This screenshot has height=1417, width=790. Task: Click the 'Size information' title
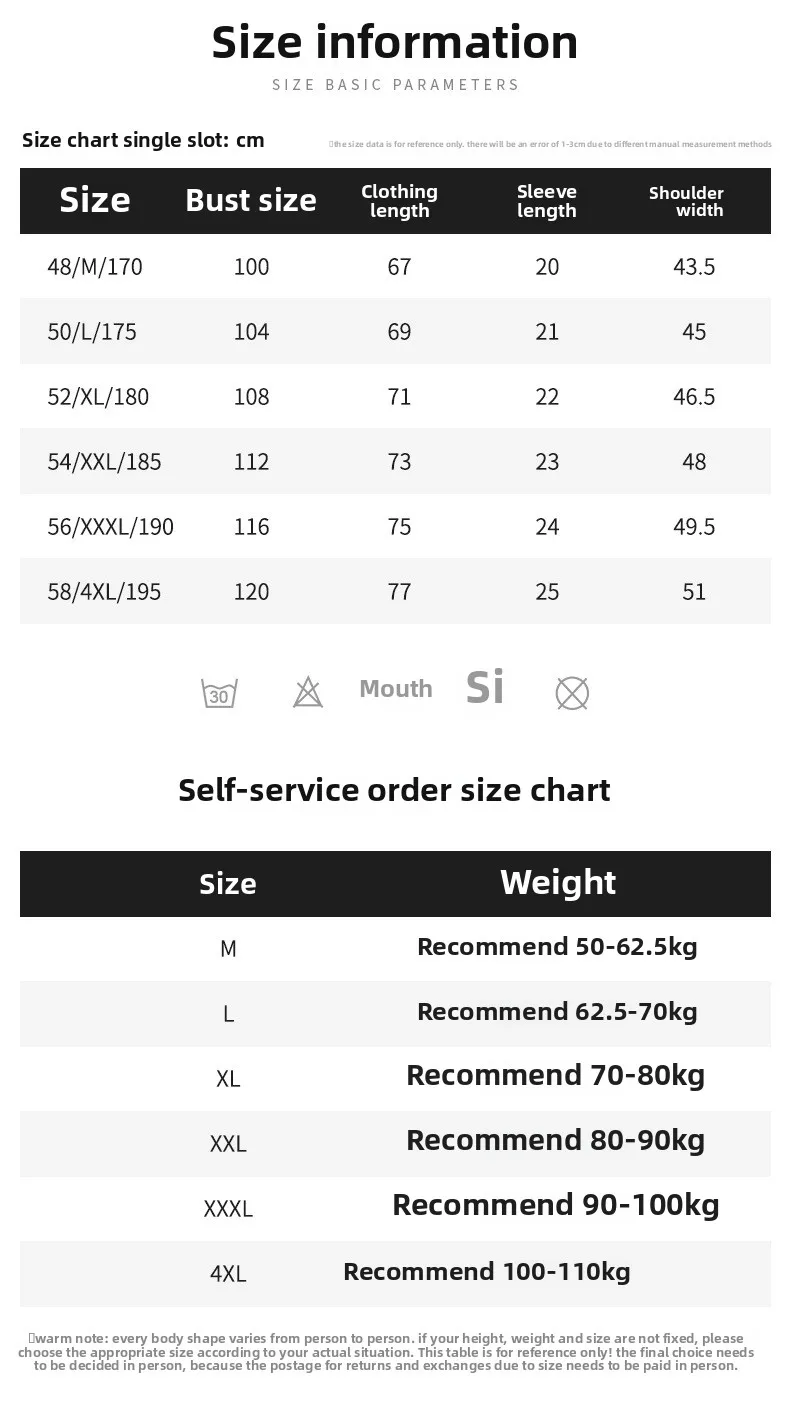[x=395, y=43]
